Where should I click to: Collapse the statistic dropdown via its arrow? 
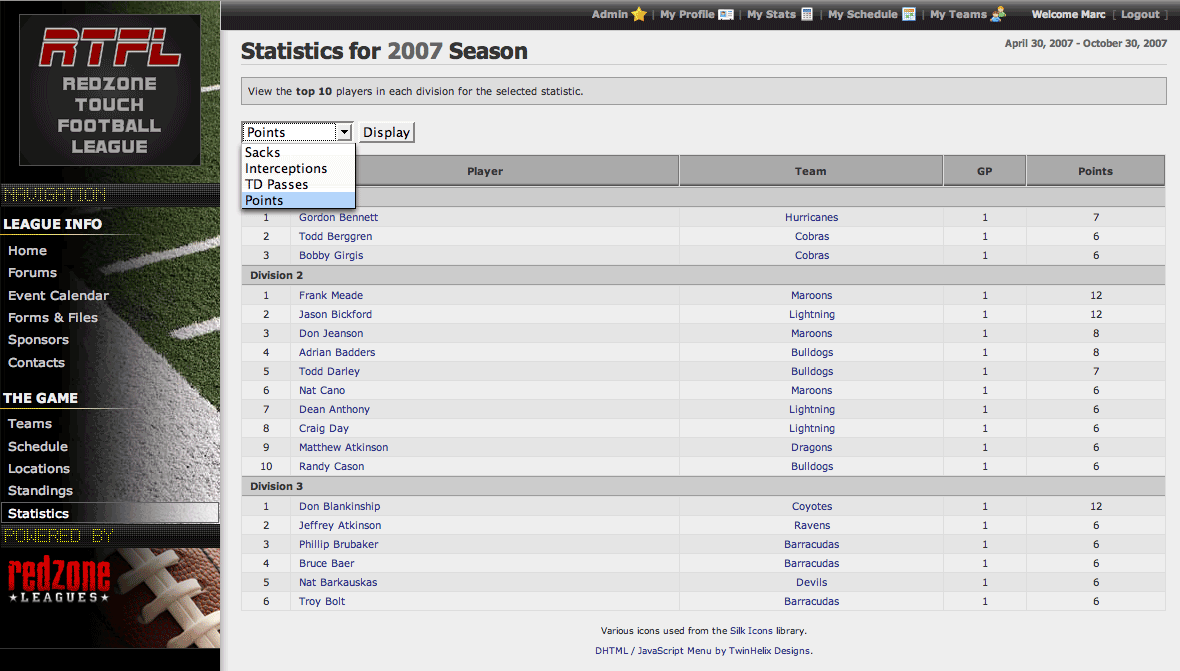(345, 132)
